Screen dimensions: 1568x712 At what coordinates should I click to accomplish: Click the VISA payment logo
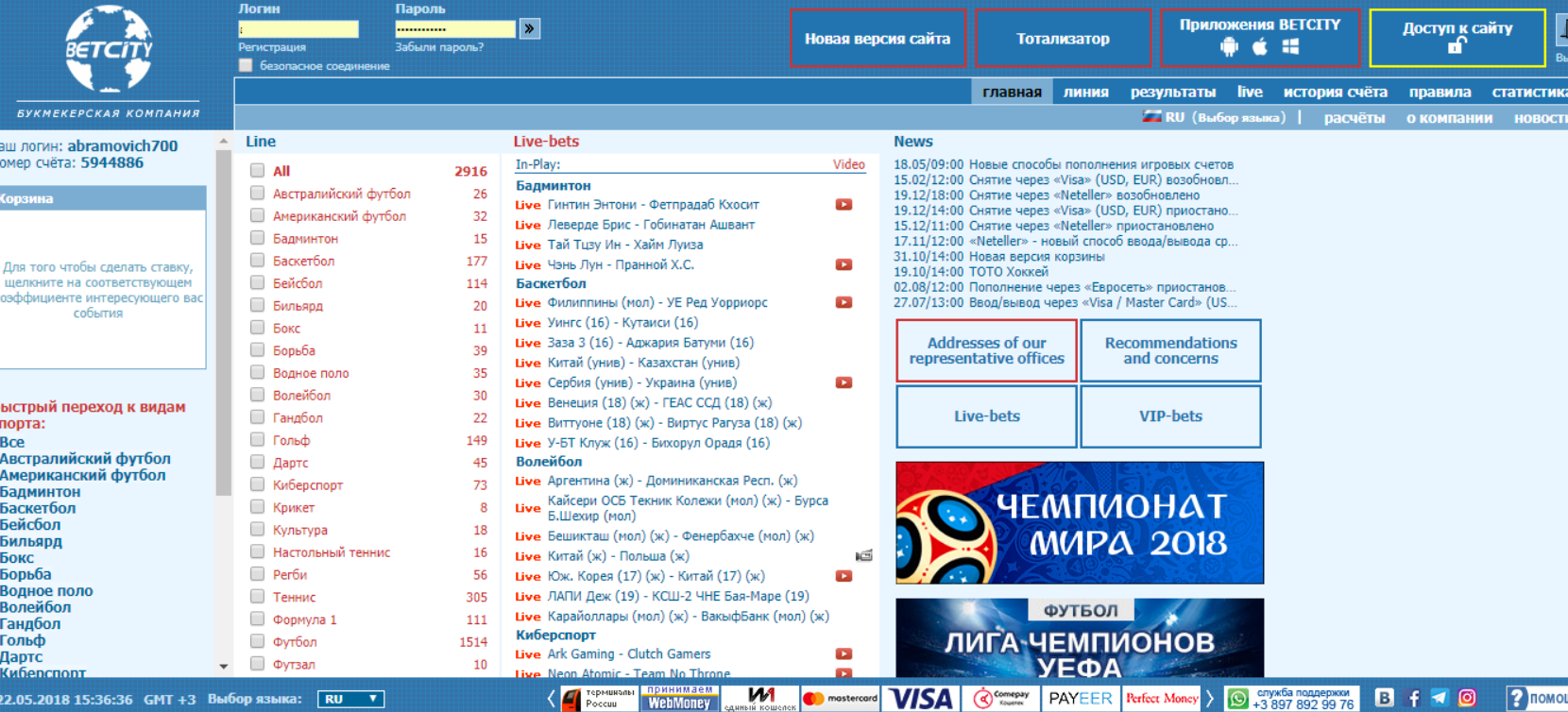pos(921,699)
